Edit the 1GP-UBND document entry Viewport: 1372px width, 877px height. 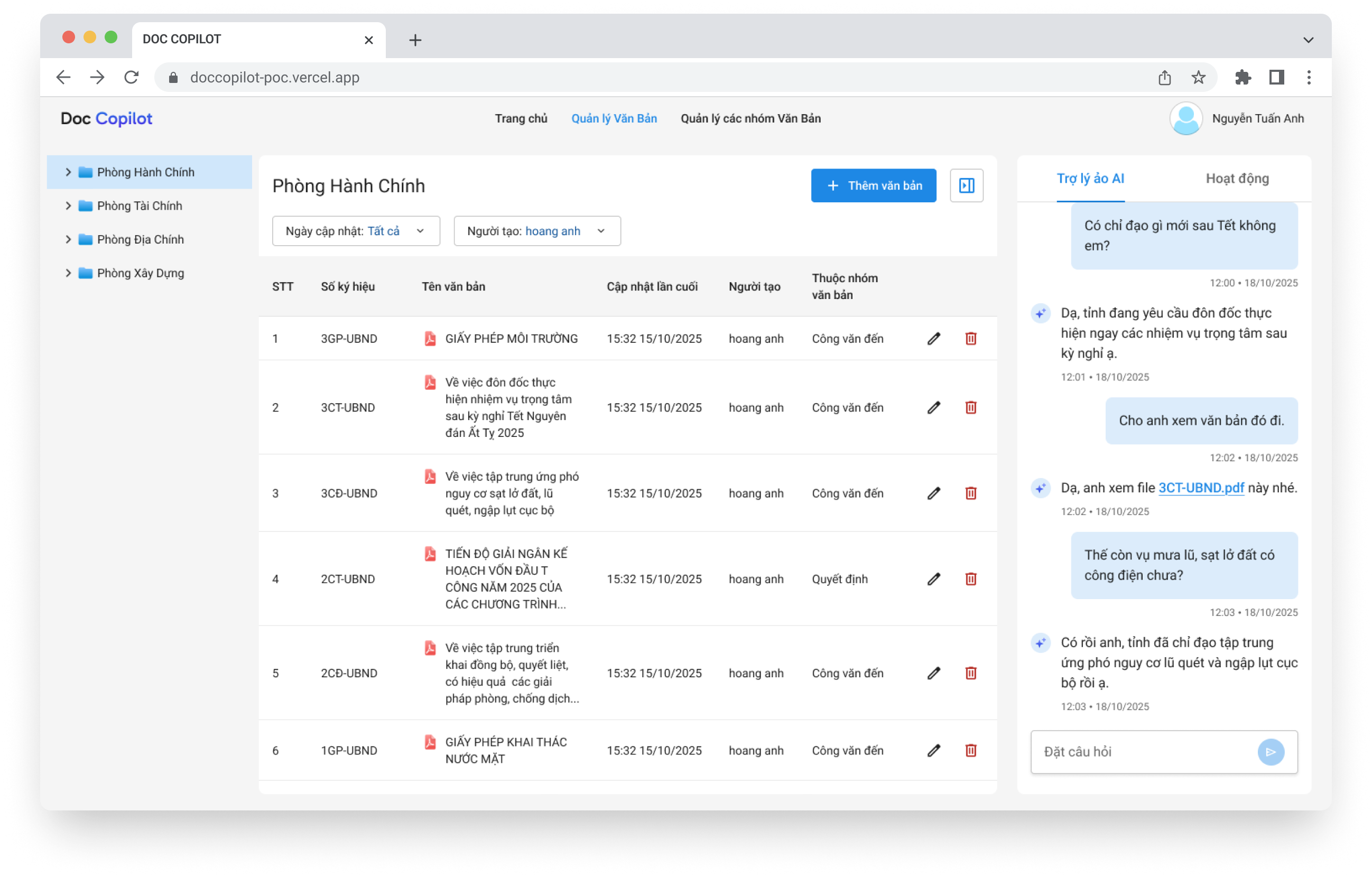pos(933,751)
